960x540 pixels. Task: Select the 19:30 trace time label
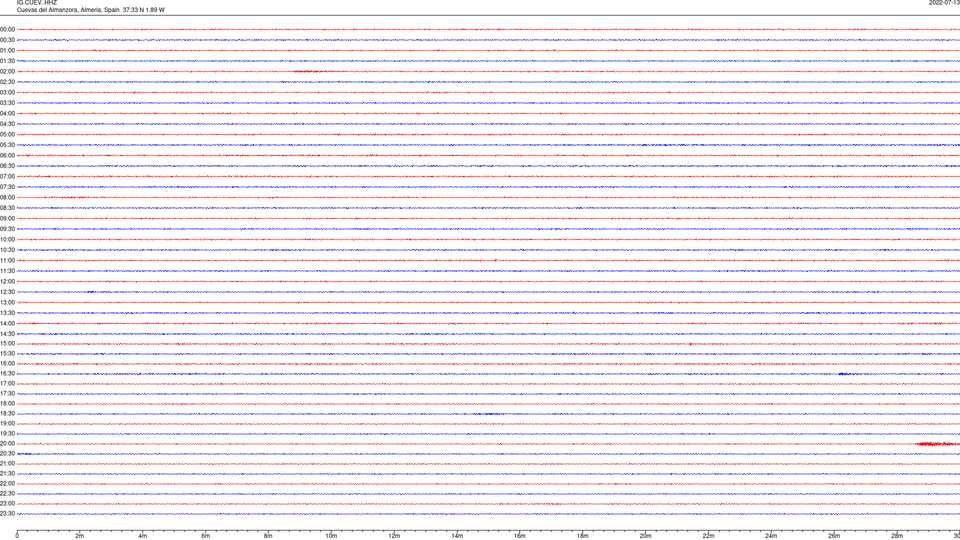[7, 433]
